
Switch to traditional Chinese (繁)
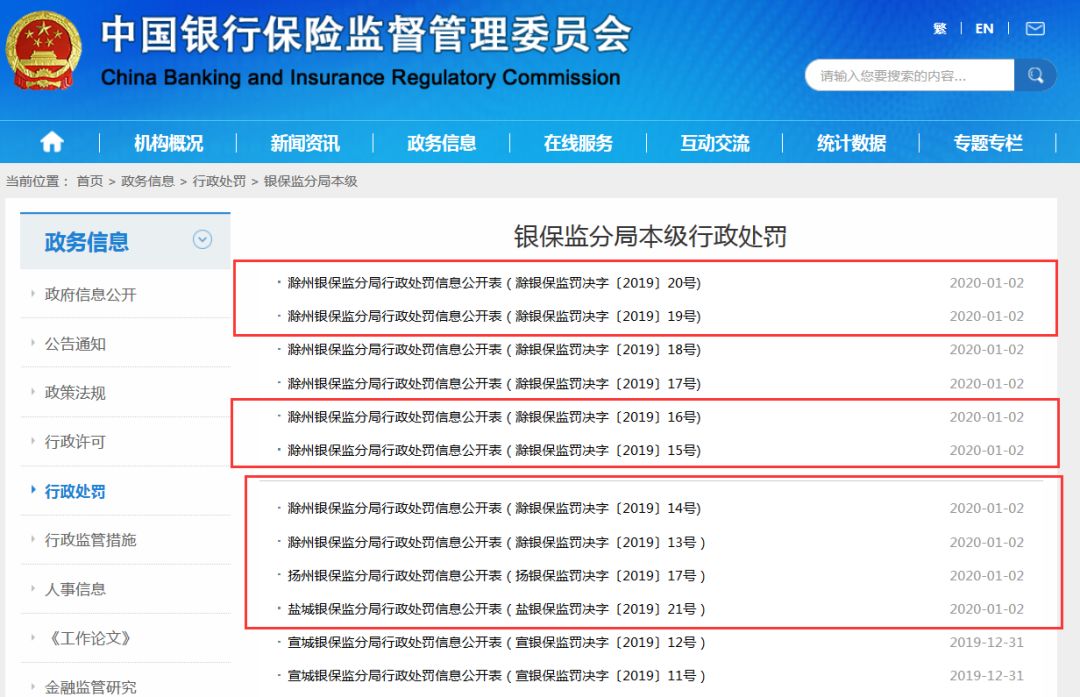click(939, 28)
